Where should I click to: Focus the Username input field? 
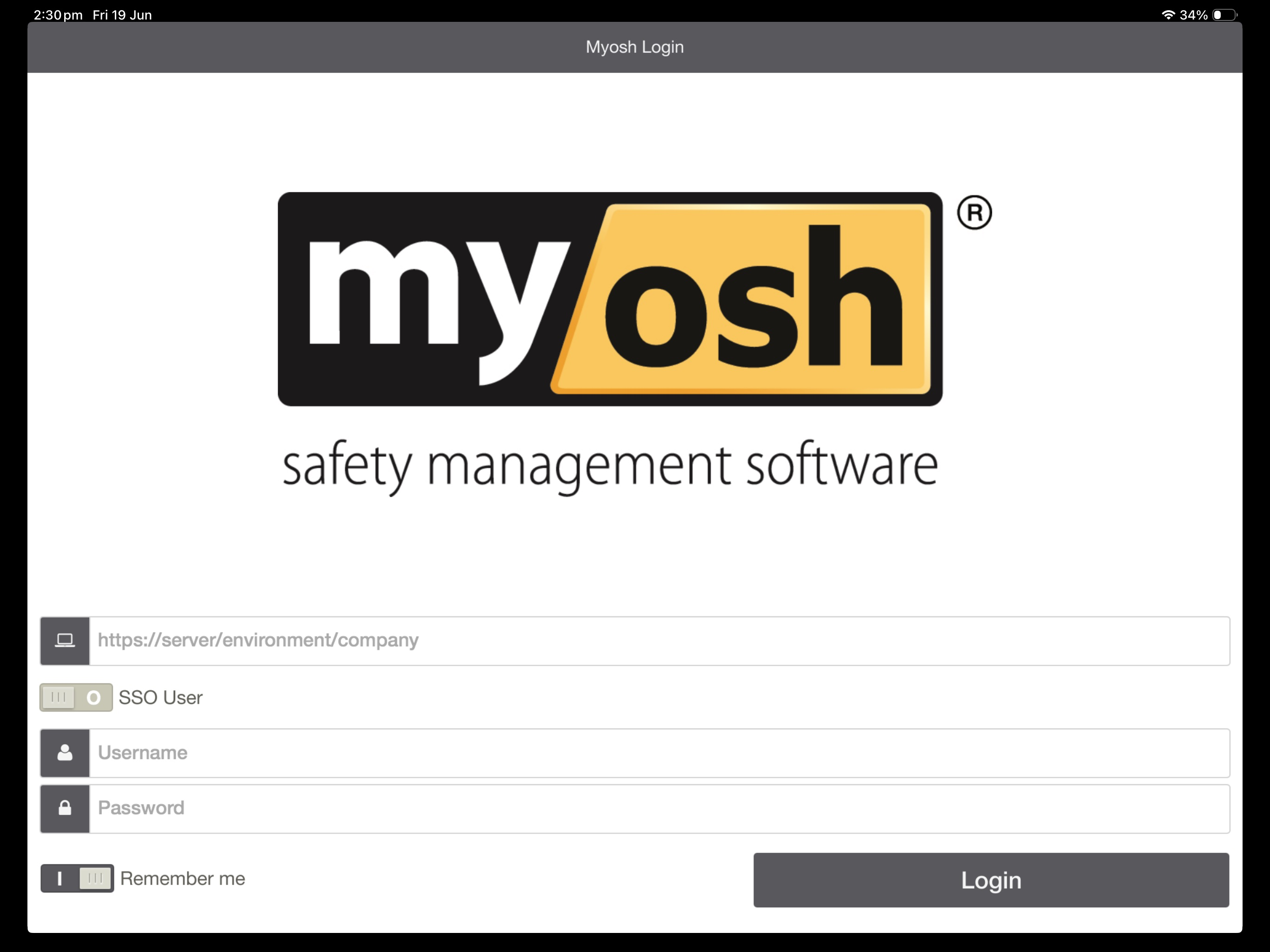[x=659, y=753]
